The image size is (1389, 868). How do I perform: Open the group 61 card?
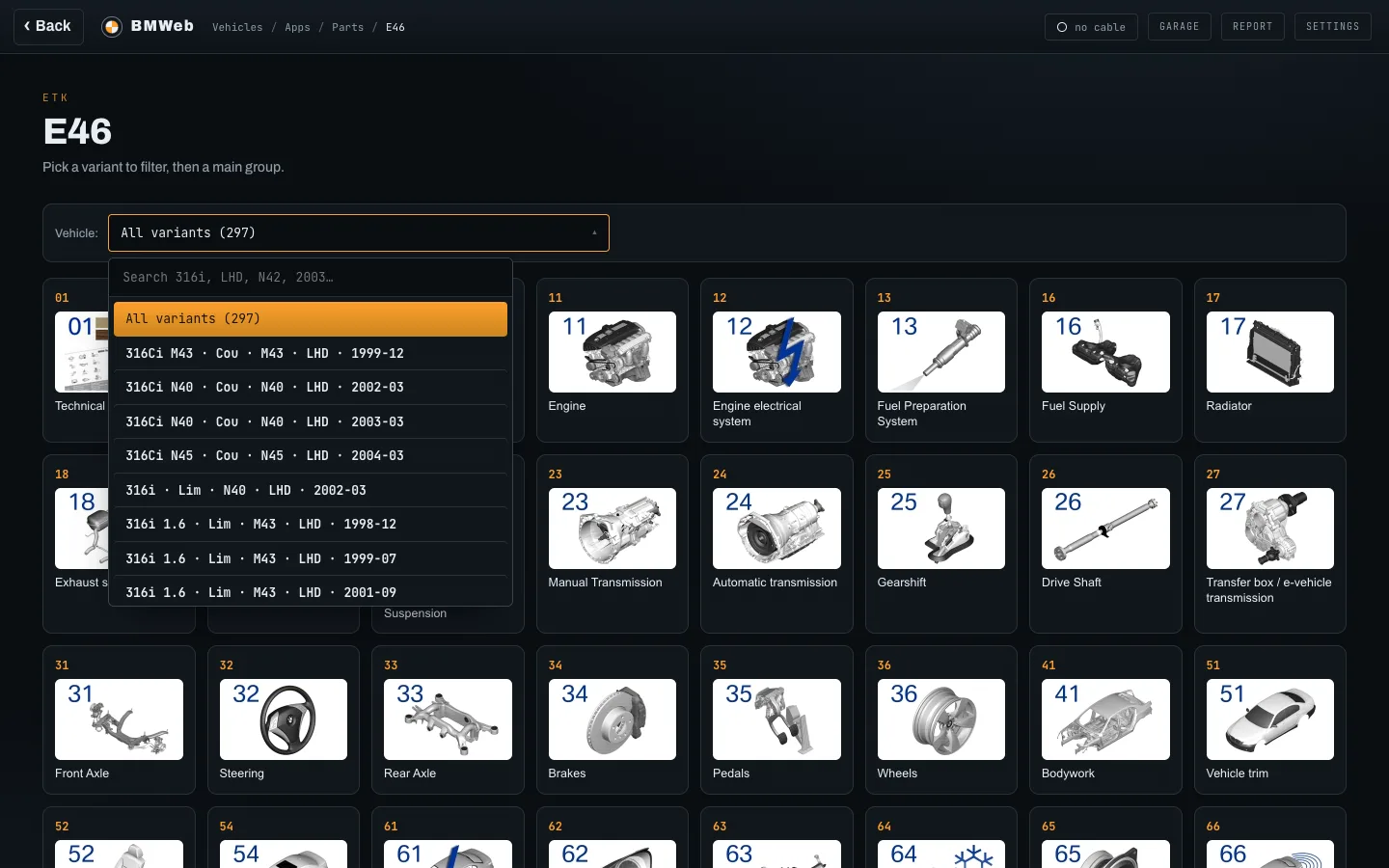[448, 838]
